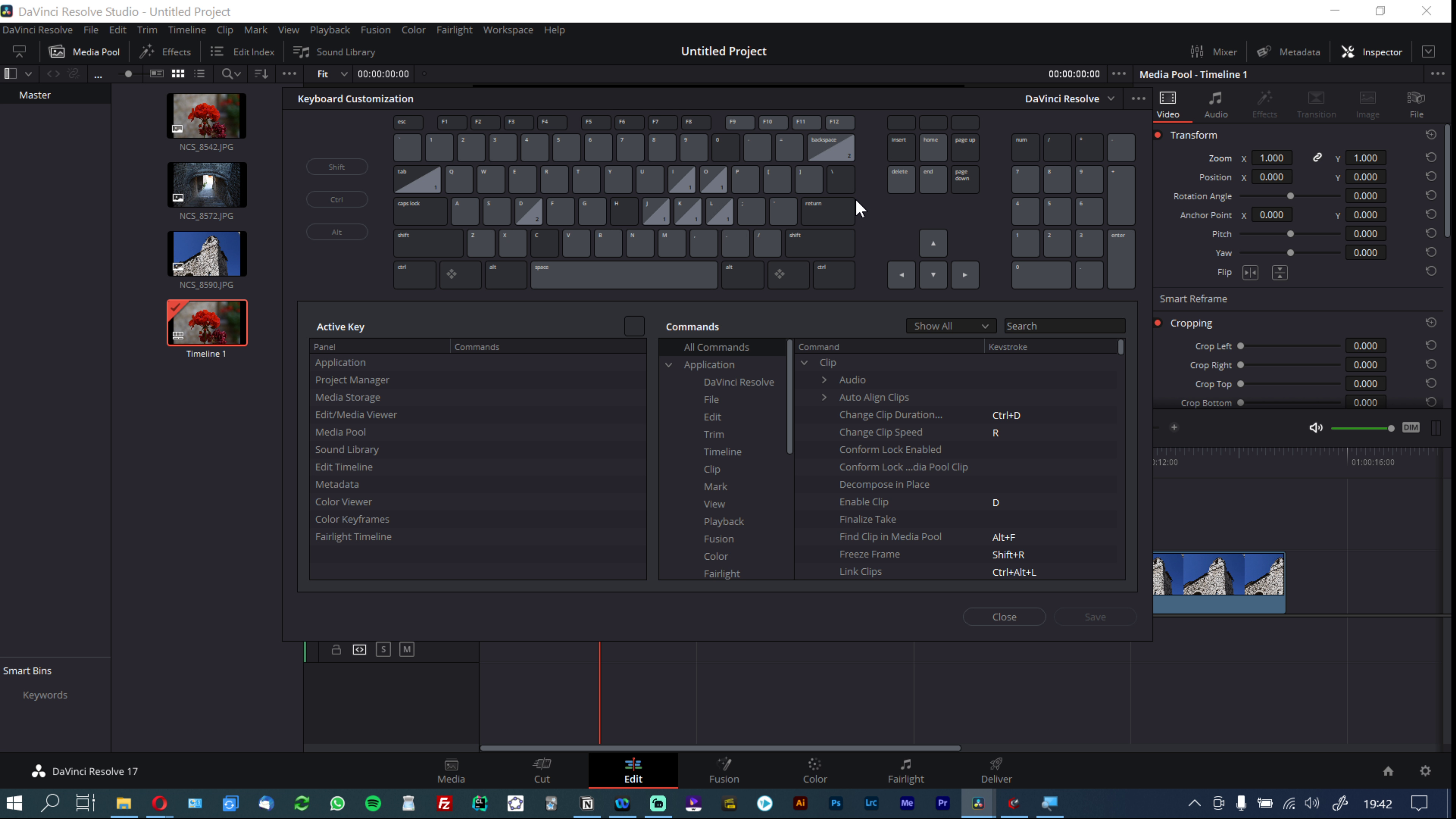
Task: Toggle Transform enable dot
Action: pos(1158,135)
